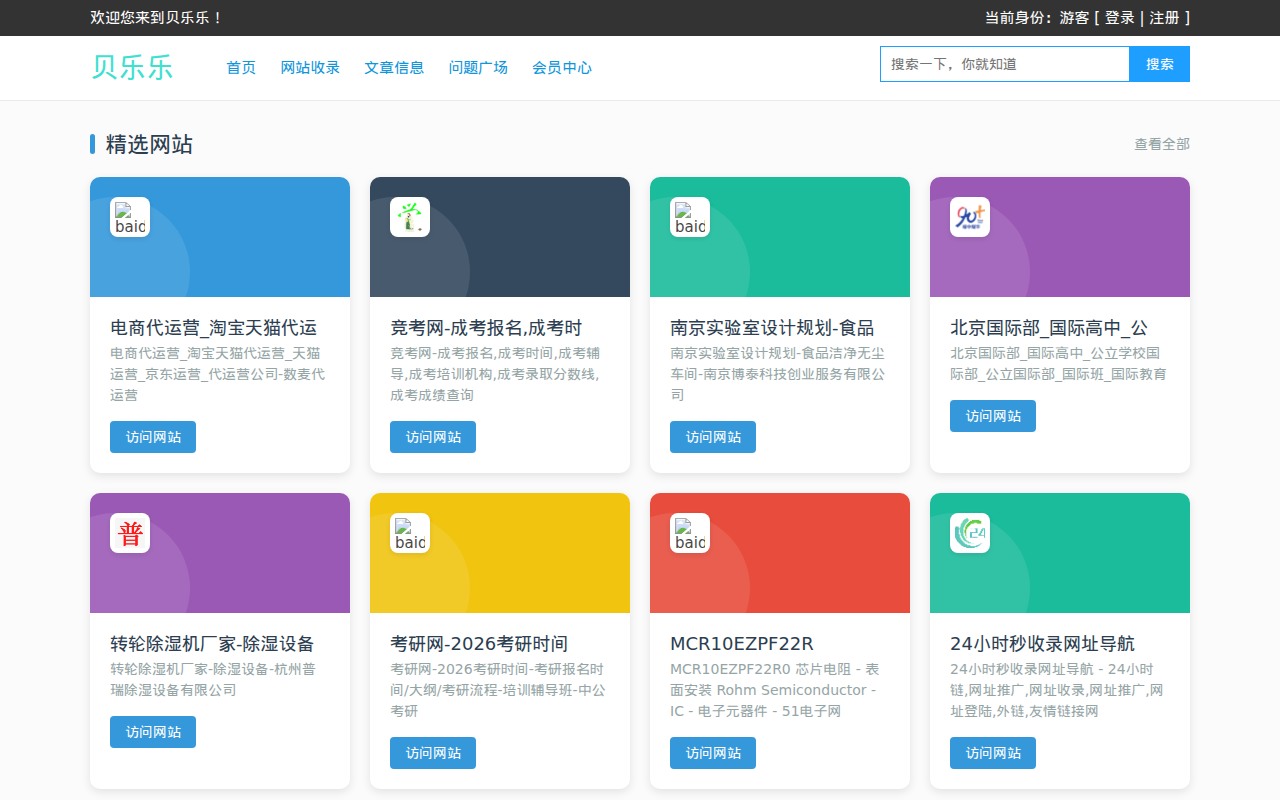This screenshot has height=800, width=1280.
Task: Click the site icon on 竞考网 card
Action: tap(409, 217)
